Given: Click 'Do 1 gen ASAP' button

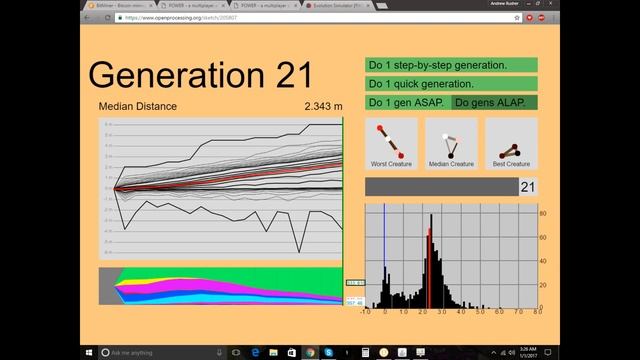Looking at the screenshot, I should point(408,102).
